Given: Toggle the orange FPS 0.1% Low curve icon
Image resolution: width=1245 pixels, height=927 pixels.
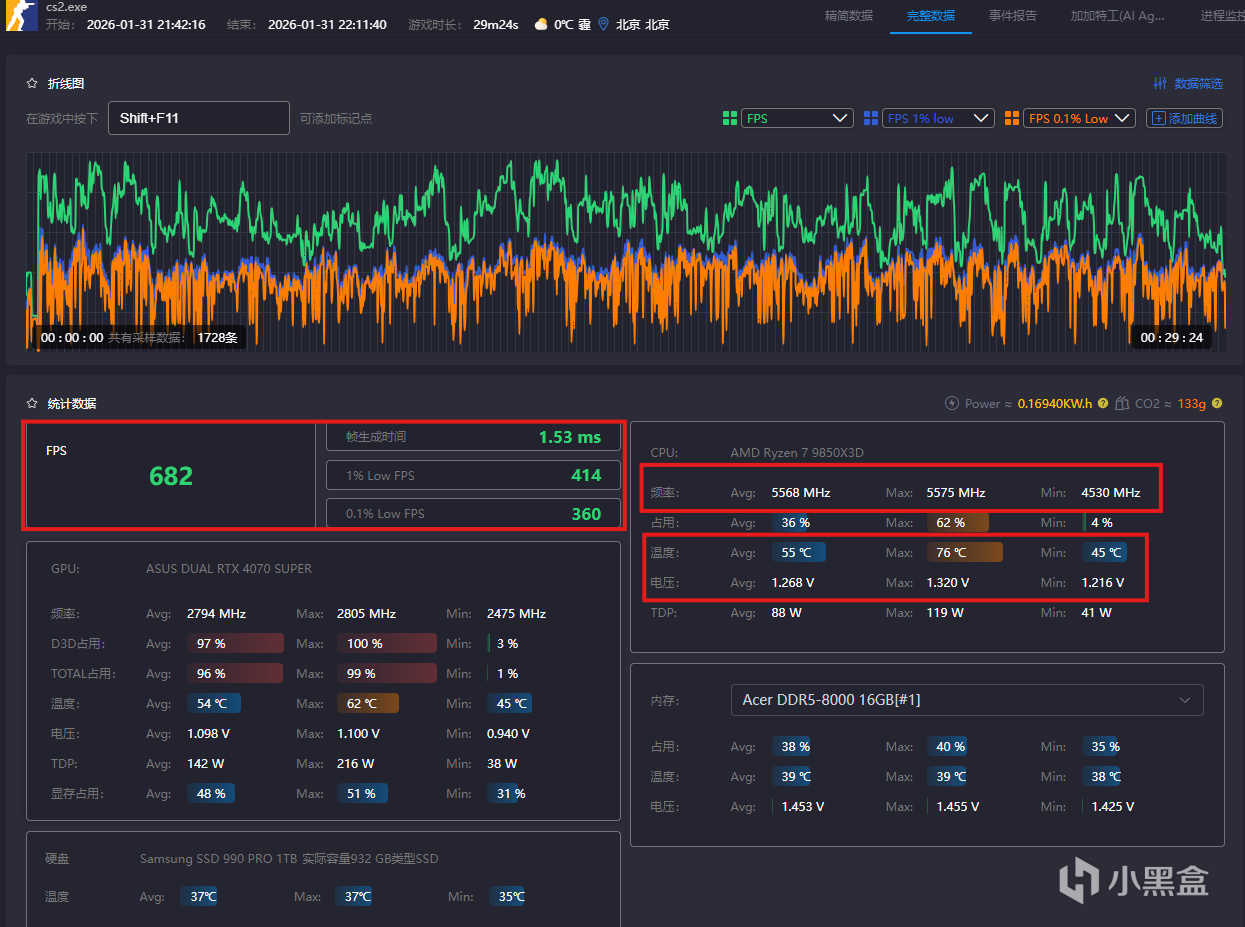Looking at the screenshot, I should pyautogui.click(x=1012, y=118).
